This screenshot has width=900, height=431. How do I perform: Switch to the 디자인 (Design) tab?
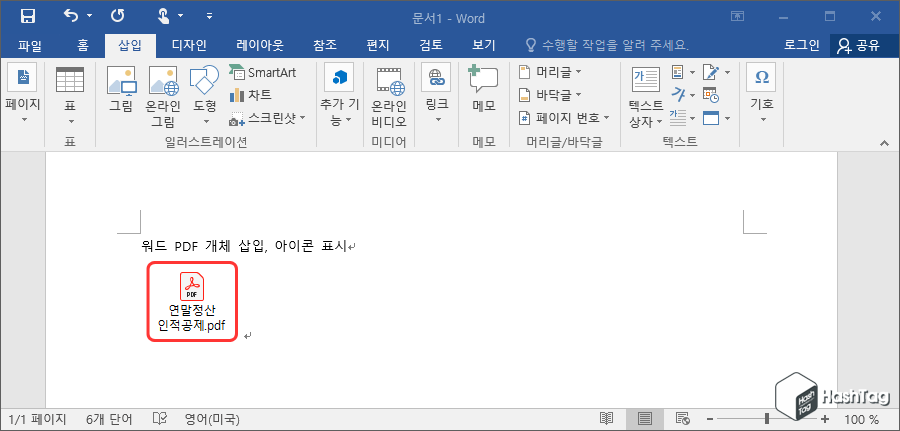pos(189,45)
